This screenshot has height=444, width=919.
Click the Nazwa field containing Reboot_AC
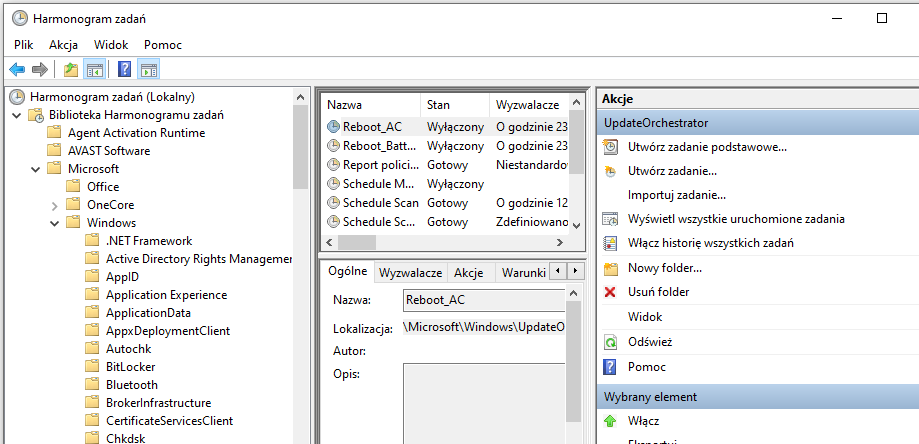pyautogui.click(x=484, y=300)
